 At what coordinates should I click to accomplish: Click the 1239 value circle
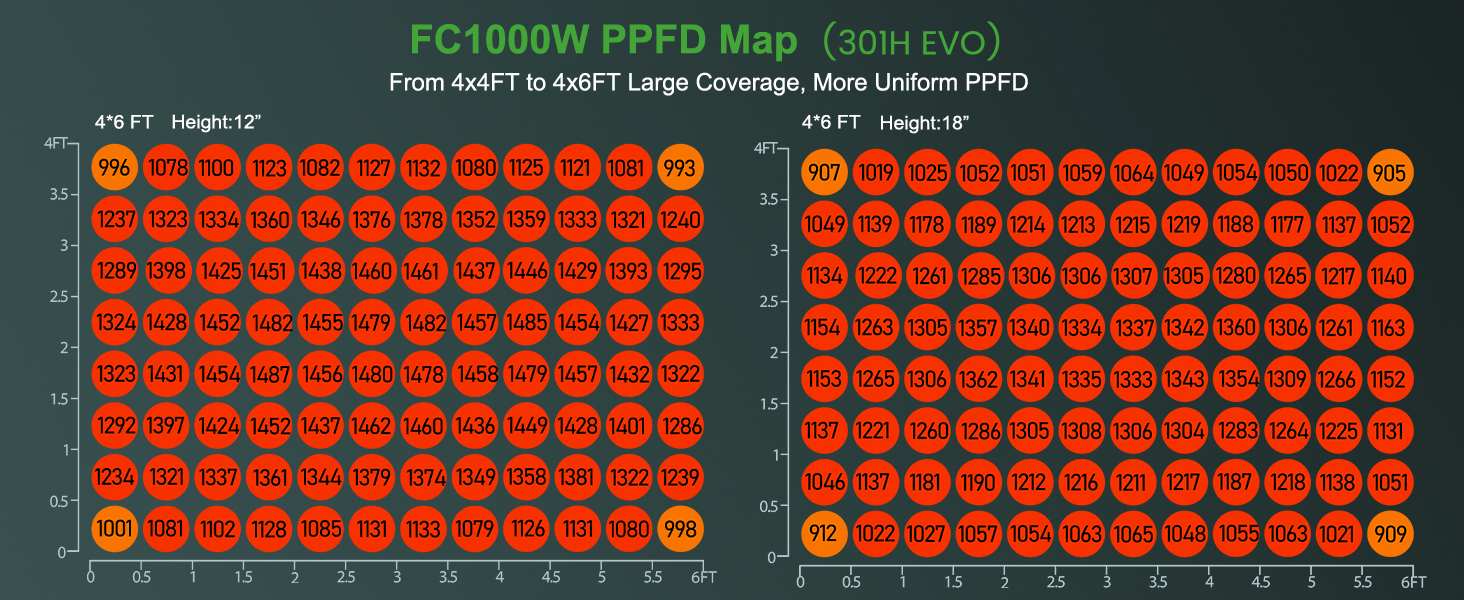680,478
